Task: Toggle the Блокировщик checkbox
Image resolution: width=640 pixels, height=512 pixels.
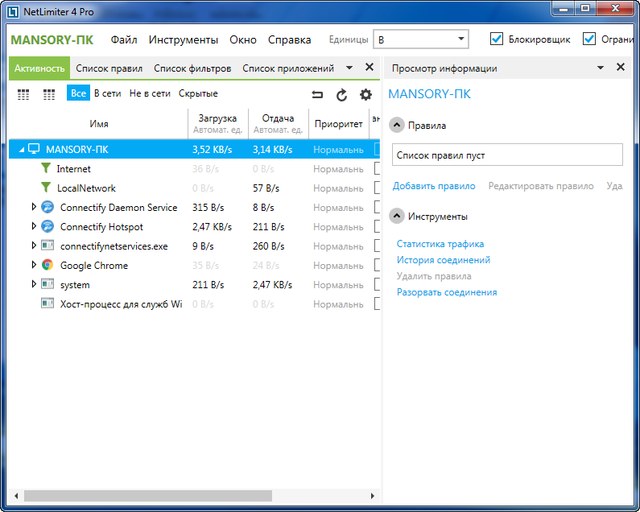Action: click(497, 39)
